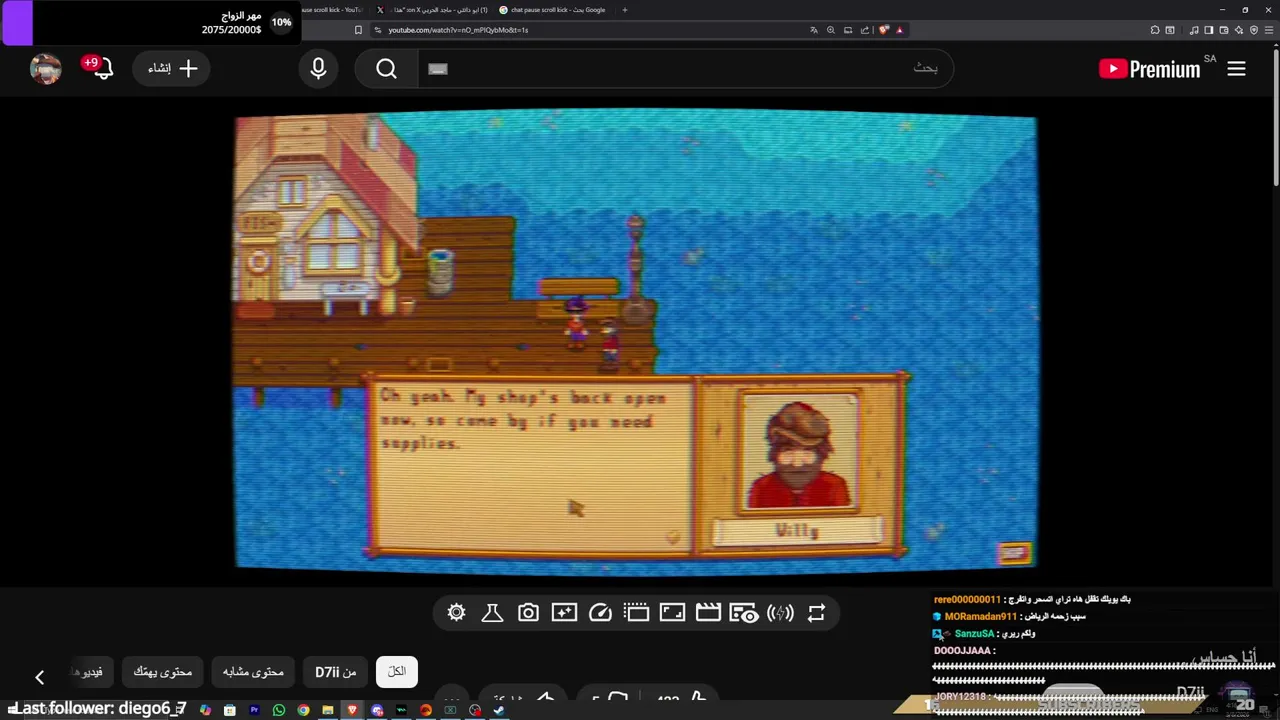The height and width of the screenshot is (720, 1280).
Task: Open Microsoft Store from the taskbar
Action: [230, 710]
